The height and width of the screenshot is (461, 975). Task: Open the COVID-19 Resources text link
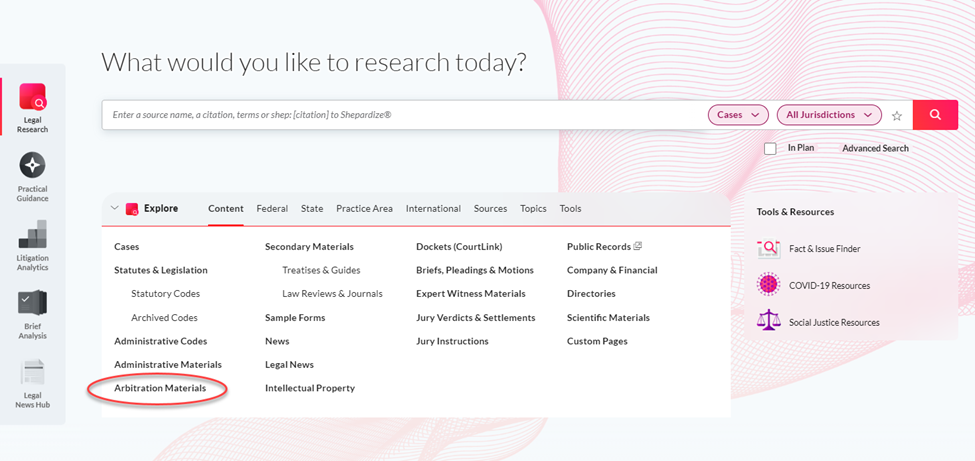(x=829, y=286)
